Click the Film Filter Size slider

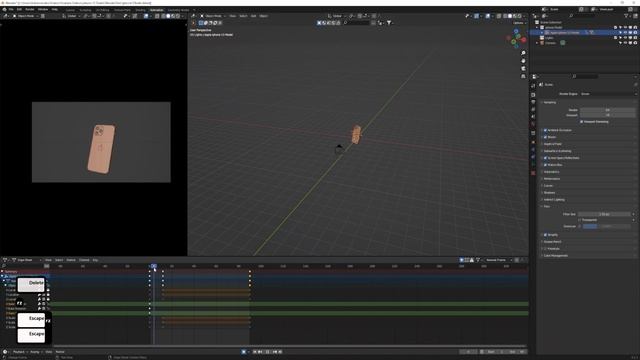click(x=604, y=214)
